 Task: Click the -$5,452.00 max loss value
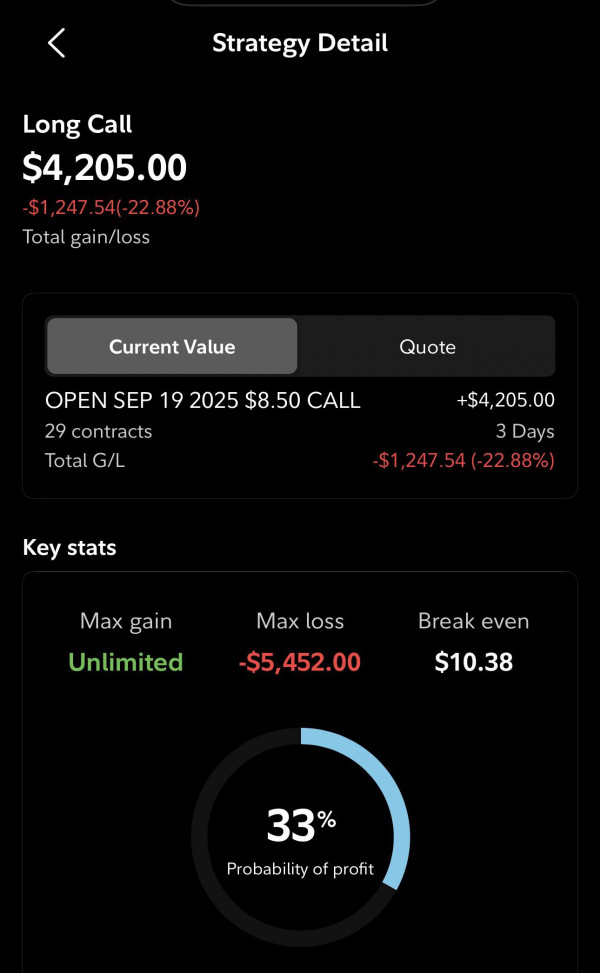300,662
